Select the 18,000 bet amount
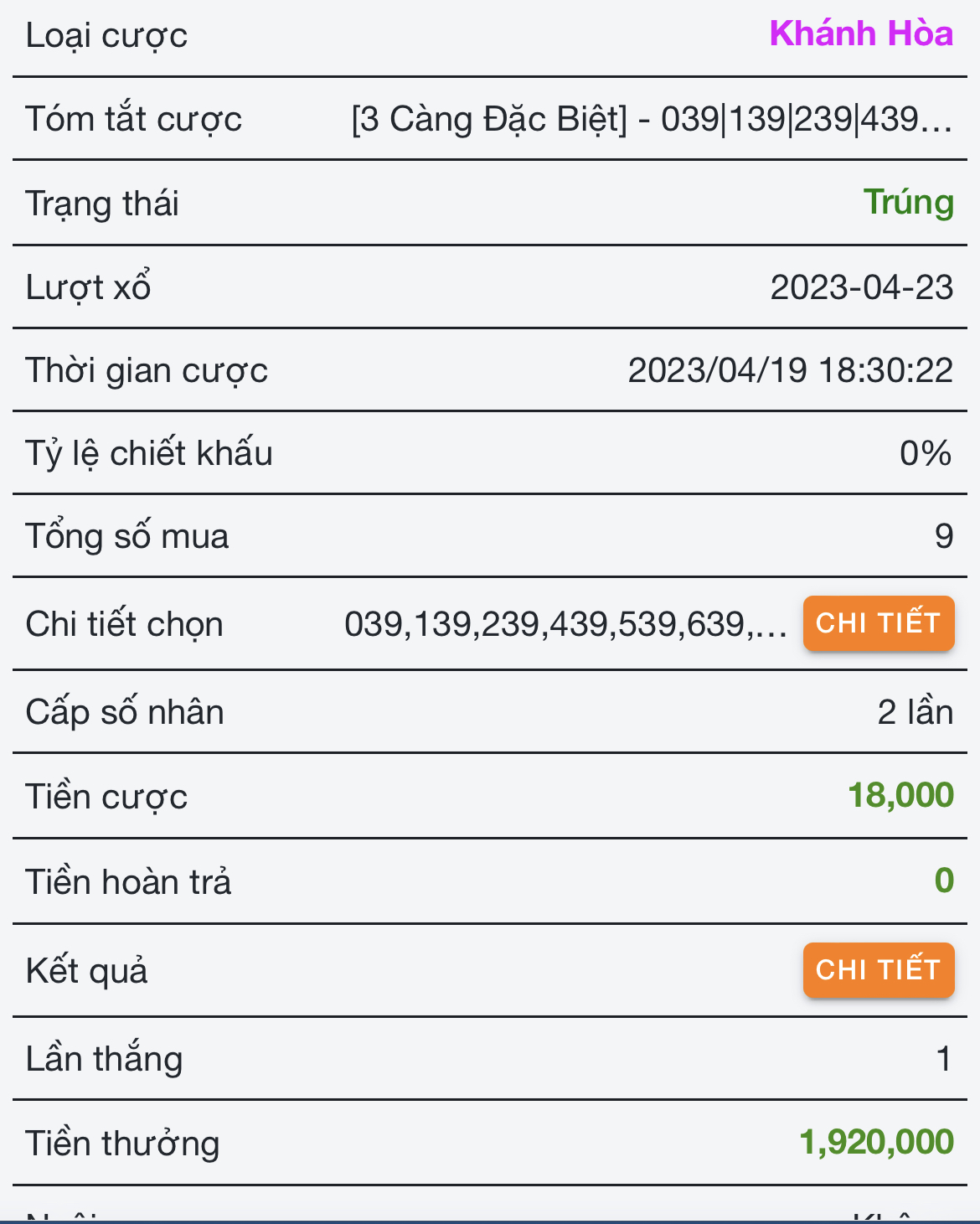This screenshot has height=1224, width=980. [x=900, y=795]
